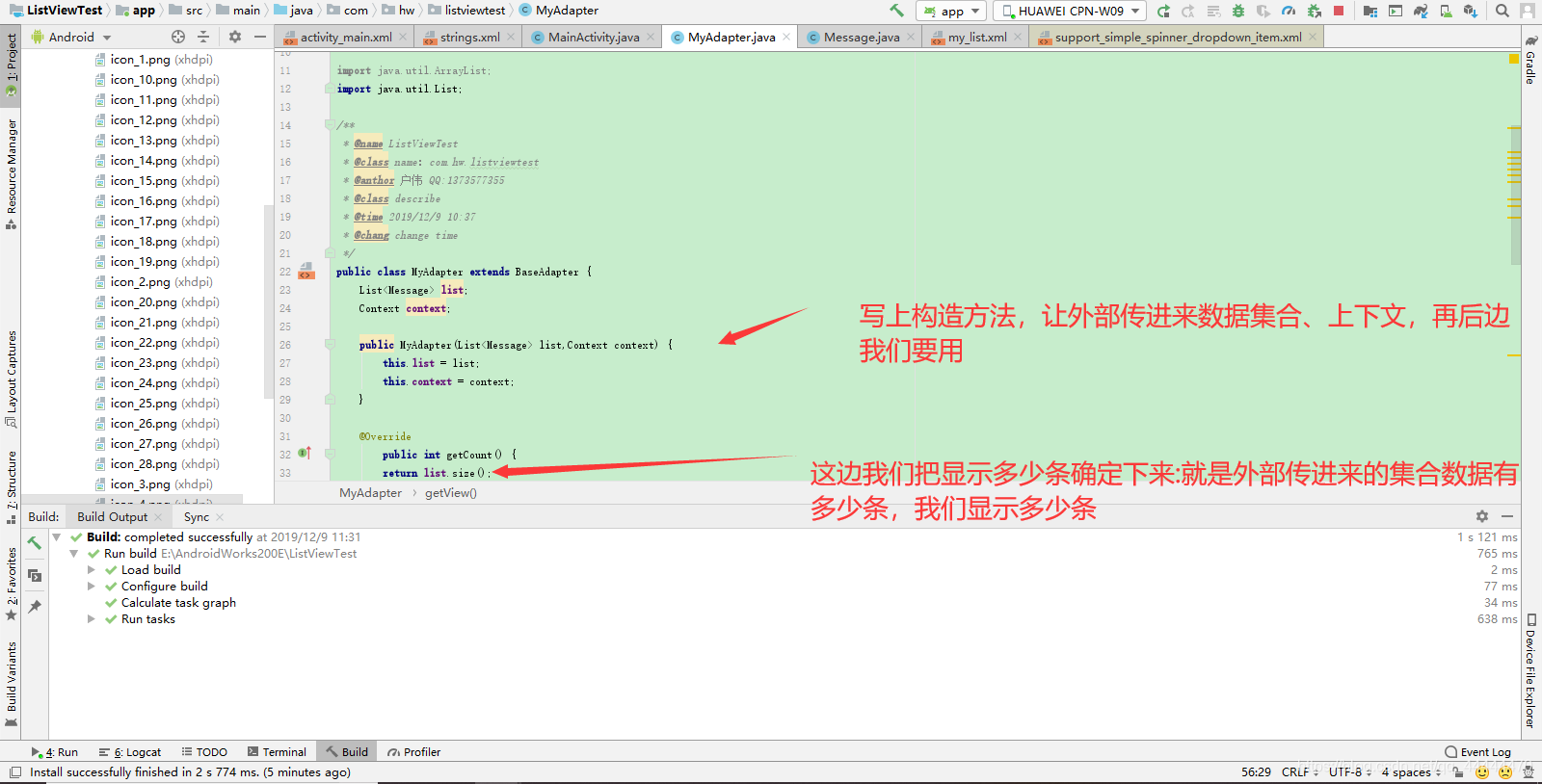Click the run gutter icon beside line 22
The height and width of the screenshot is (784, 1542).
(x=306, y=272)
